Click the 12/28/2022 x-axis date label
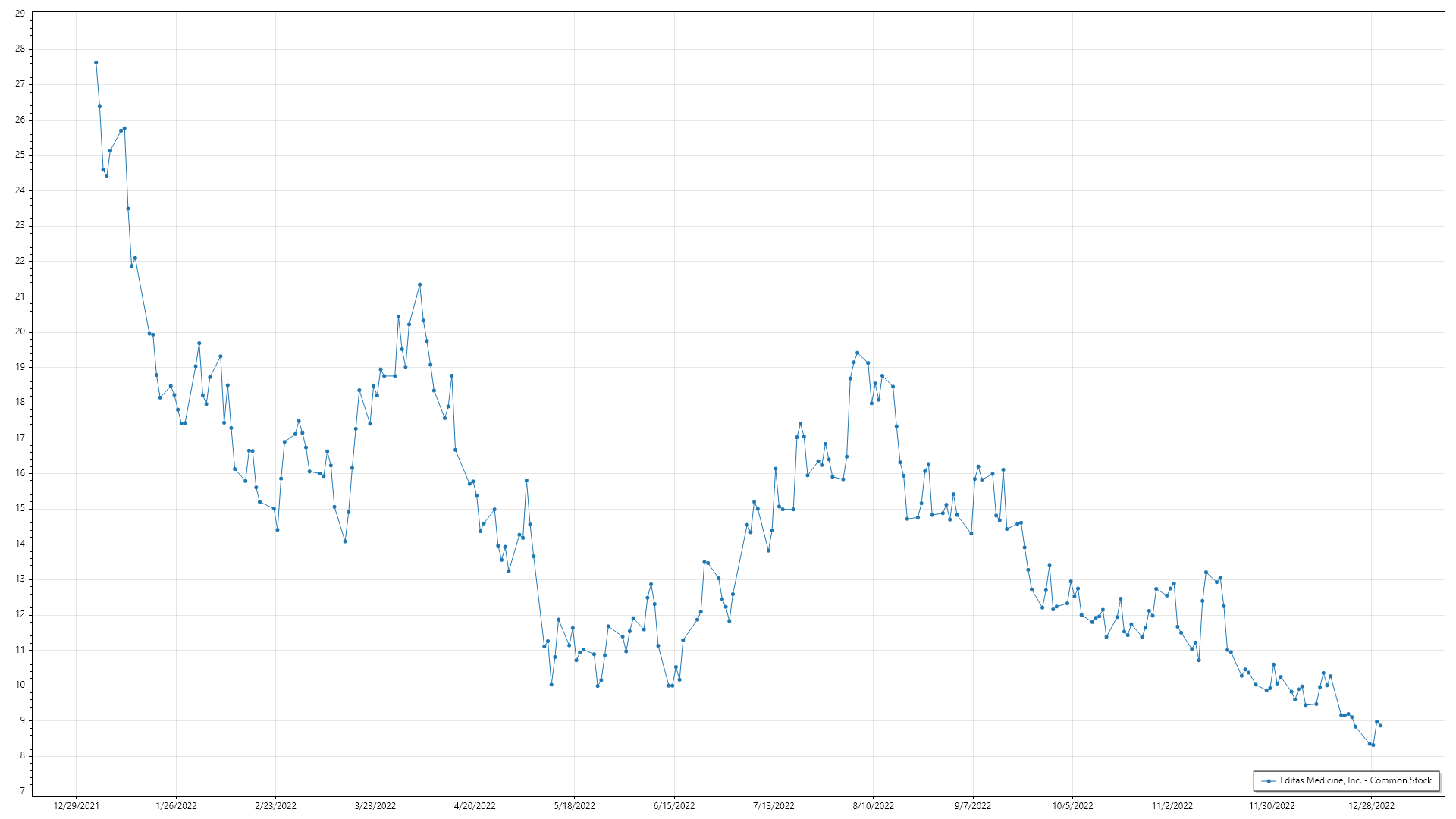1456x819 pixels. point(1371,806)
